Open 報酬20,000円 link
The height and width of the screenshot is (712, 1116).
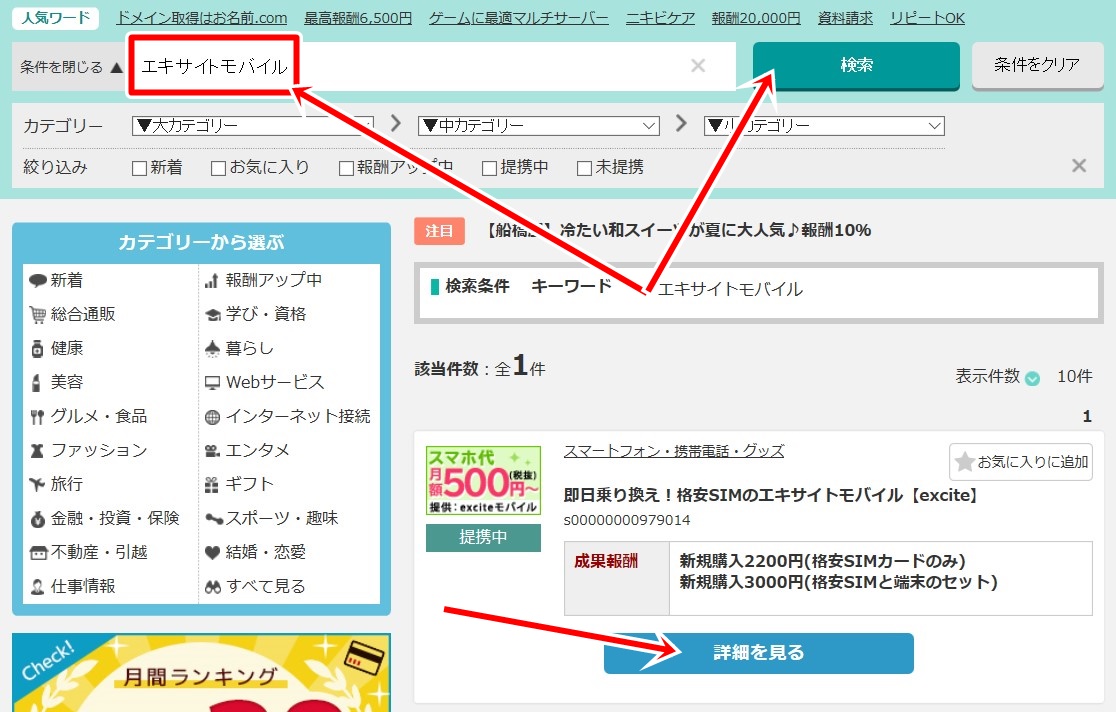pyautogui.click(x=756, y=18)
